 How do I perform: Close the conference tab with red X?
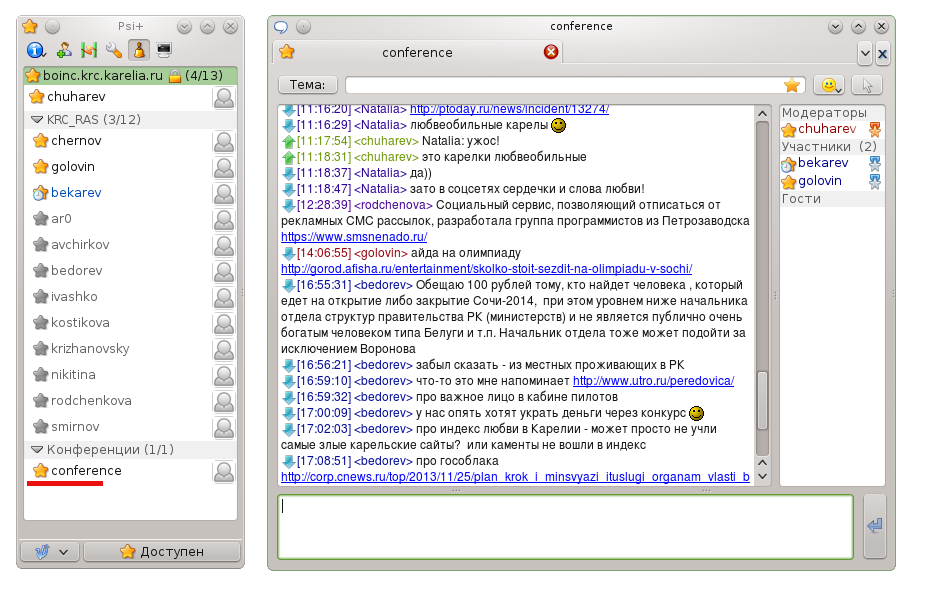pos(551,52)
